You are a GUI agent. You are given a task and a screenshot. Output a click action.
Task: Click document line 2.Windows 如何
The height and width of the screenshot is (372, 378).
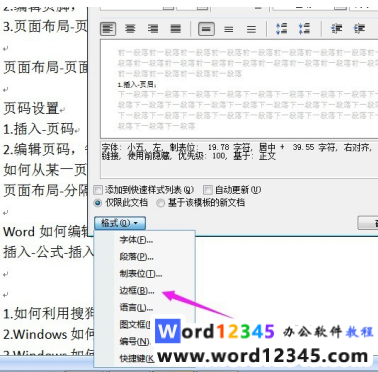pos(48,334)
